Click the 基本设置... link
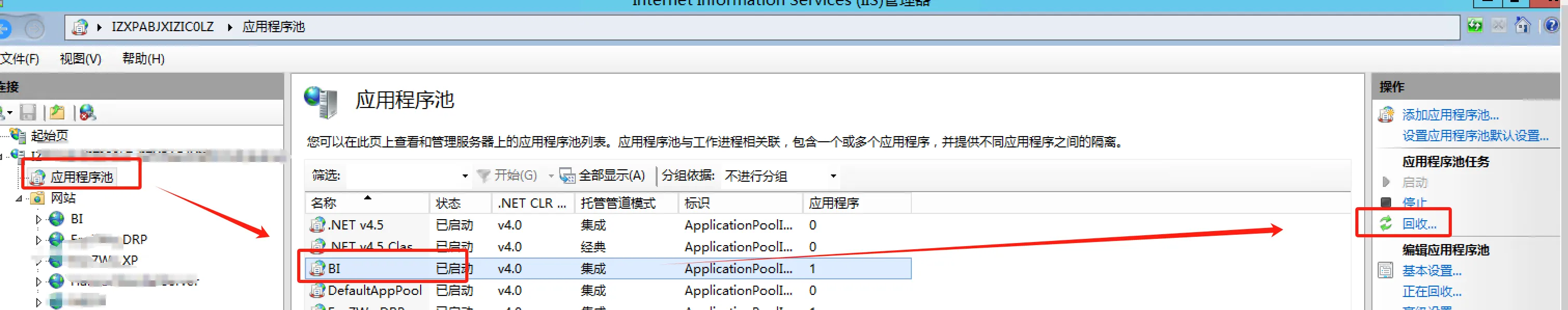Image resolution: width=1568 pixels, height=310 pixels. [x=1432, y=271]
